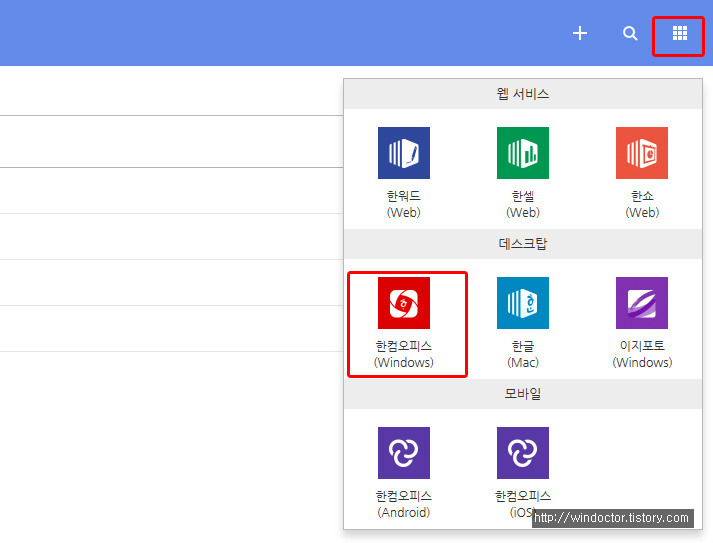Open search with the magnifier icon
The height and width of the screenshot is (543, 713).
(630, 33)
